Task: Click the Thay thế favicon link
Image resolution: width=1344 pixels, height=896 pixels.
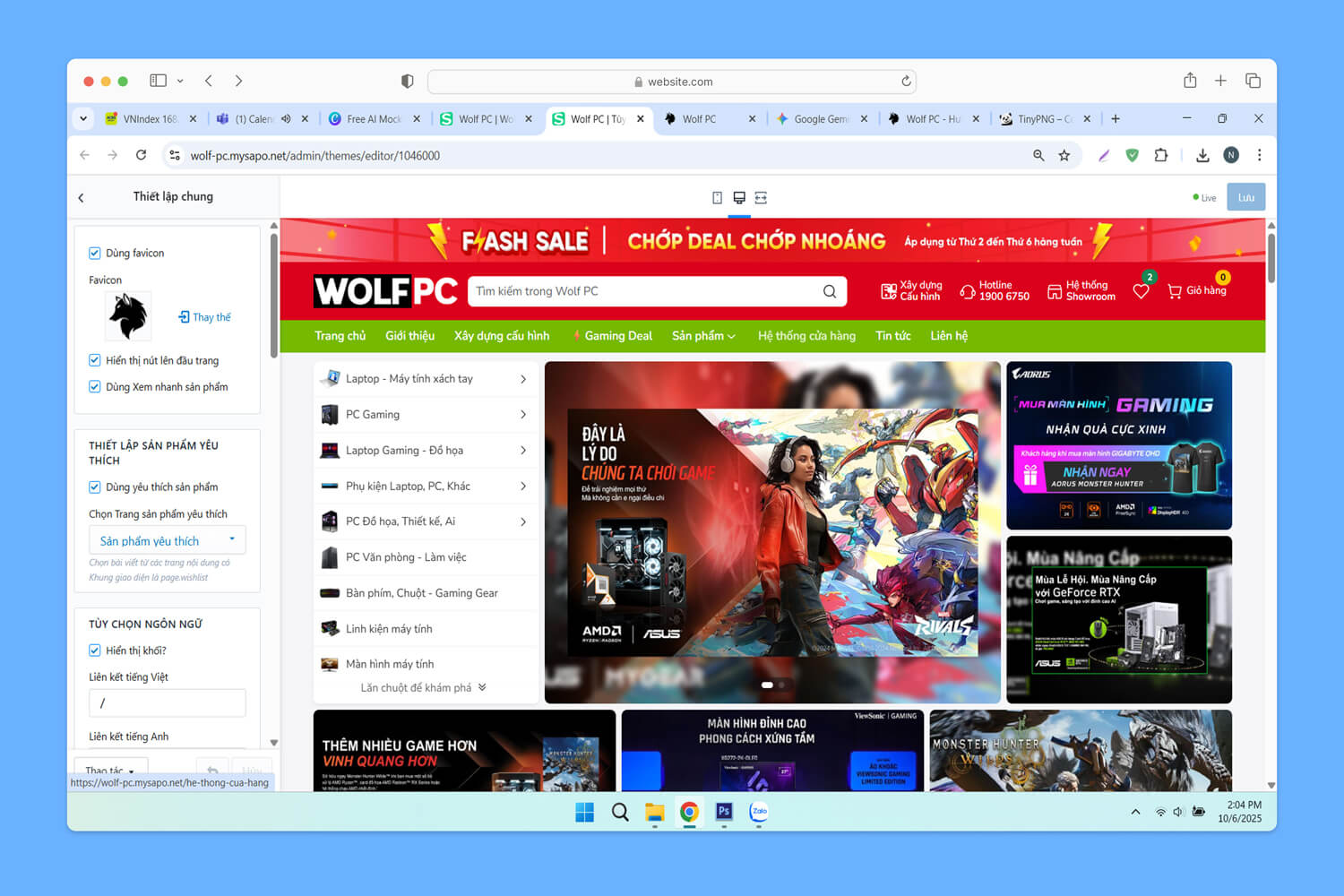Action: coord(205,317)
